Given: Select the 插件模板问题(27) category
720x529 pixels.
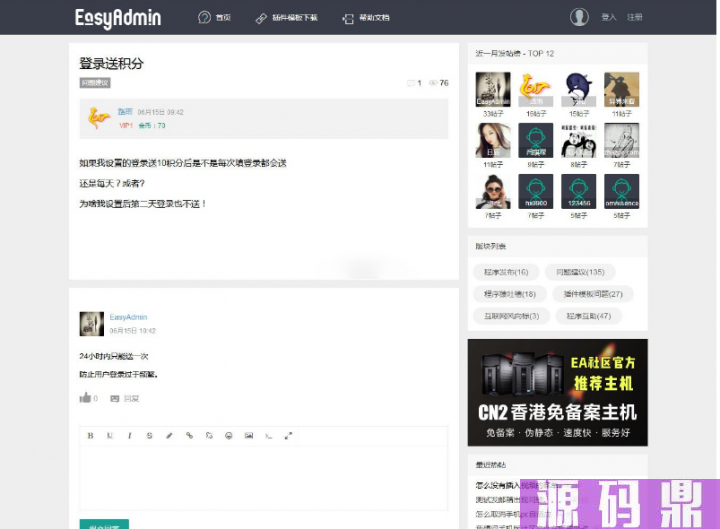Looking at the screenshot, I should [x=593, y=294].
